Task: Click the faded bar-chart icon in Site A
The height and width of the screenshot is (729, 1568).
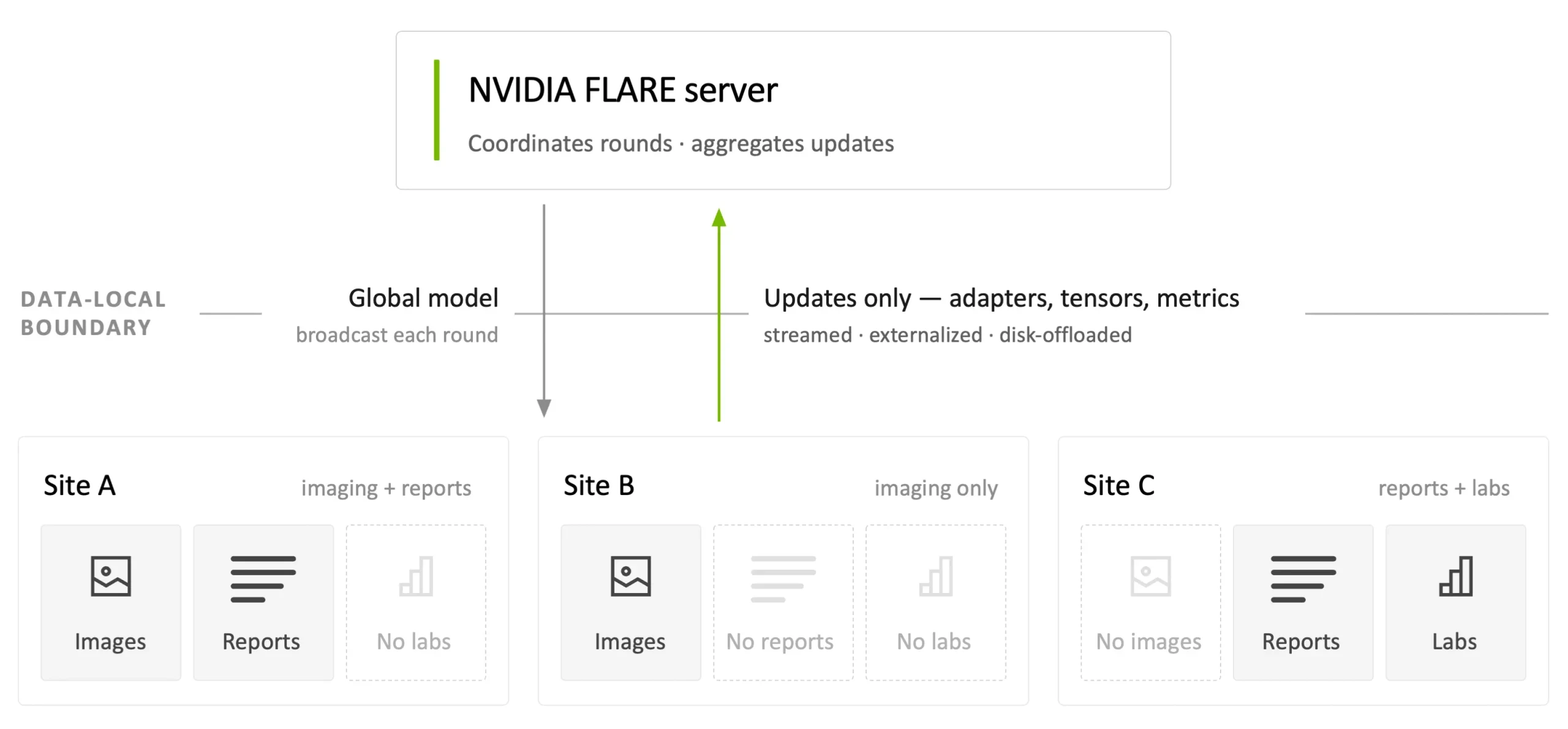Action: (416, 576)
